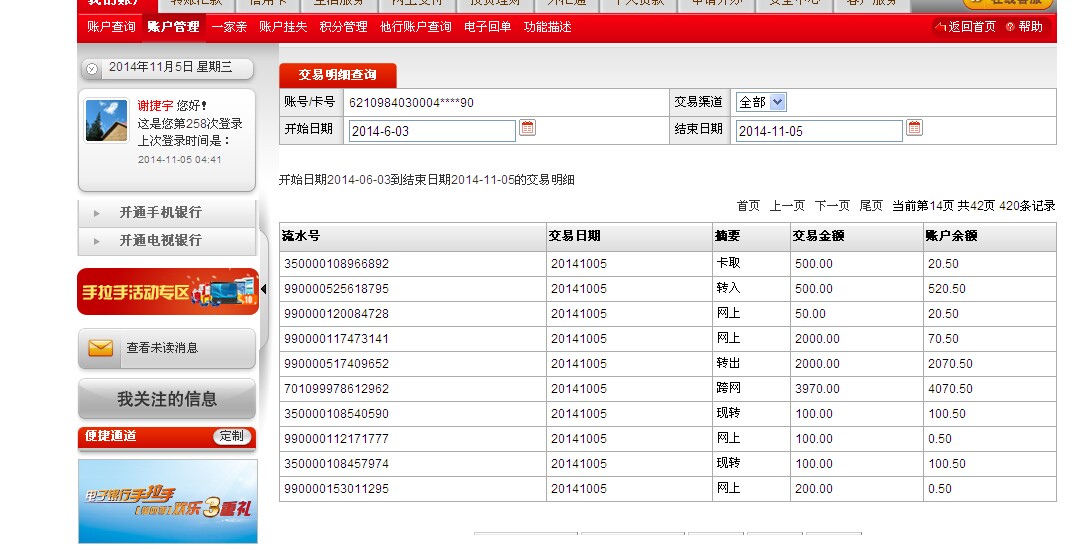The height and width of the screenshot is (551, 1074).
Task: Open the 手拉手活动专区 promo banner
Action: [x=167, y=292]
